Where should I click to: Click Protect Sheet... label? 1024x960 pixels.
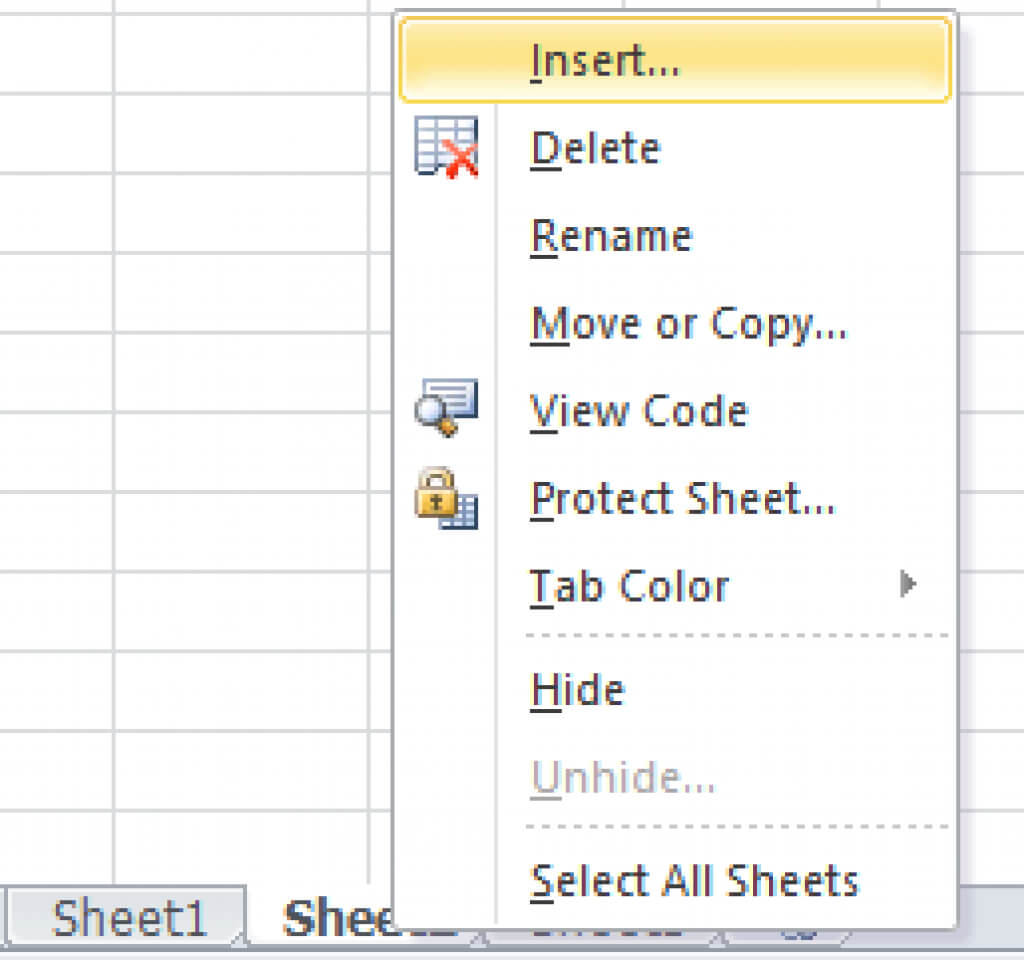coord(682,498)
